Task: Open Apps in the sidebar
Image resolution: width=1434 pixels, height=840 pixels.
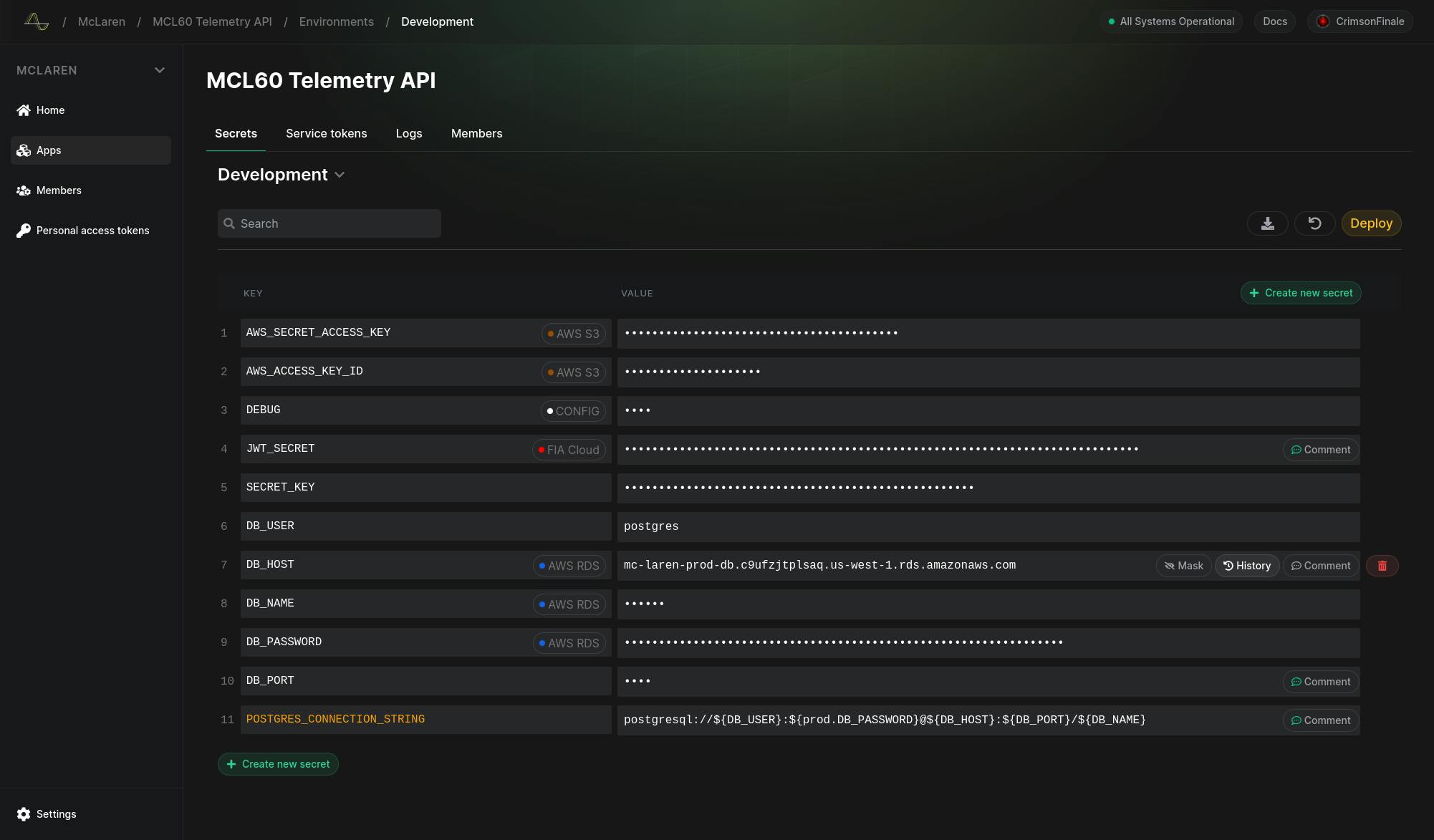Action: click(x=91, y=150)
